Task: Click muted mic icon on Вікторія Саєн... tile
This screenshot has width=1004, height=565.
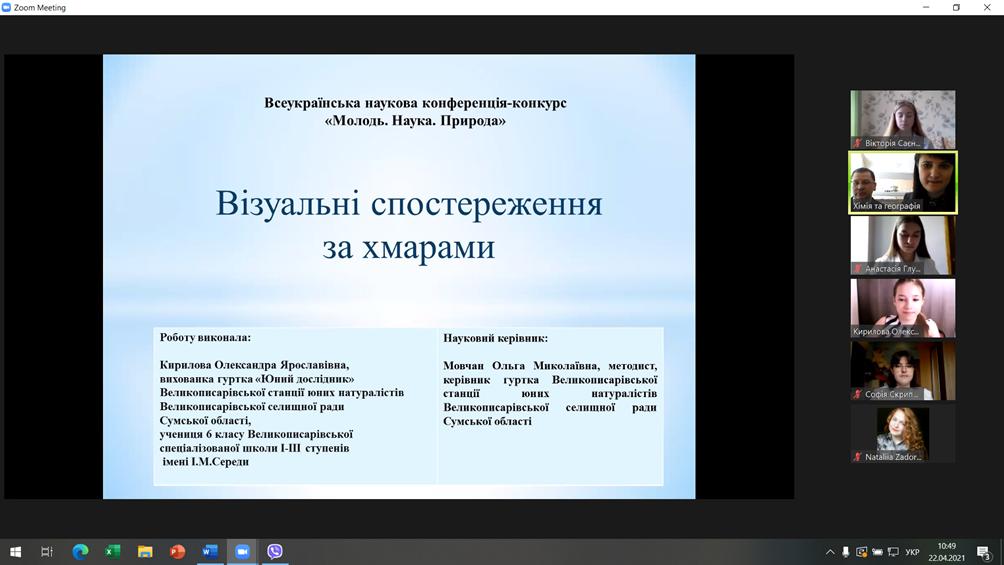Action: click(857, 143)
